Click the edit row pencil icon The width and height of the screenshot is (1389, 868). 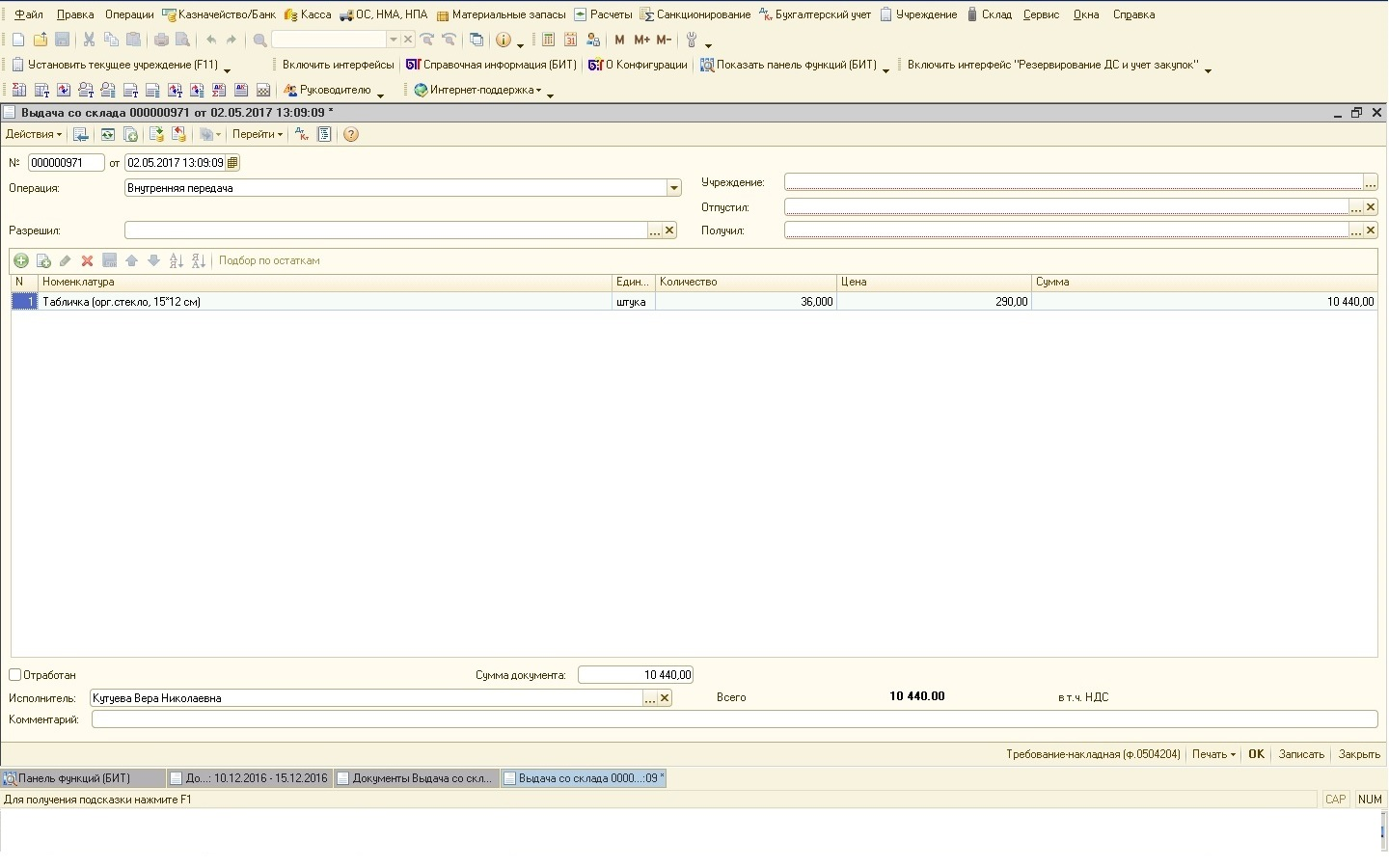(65, 260)
